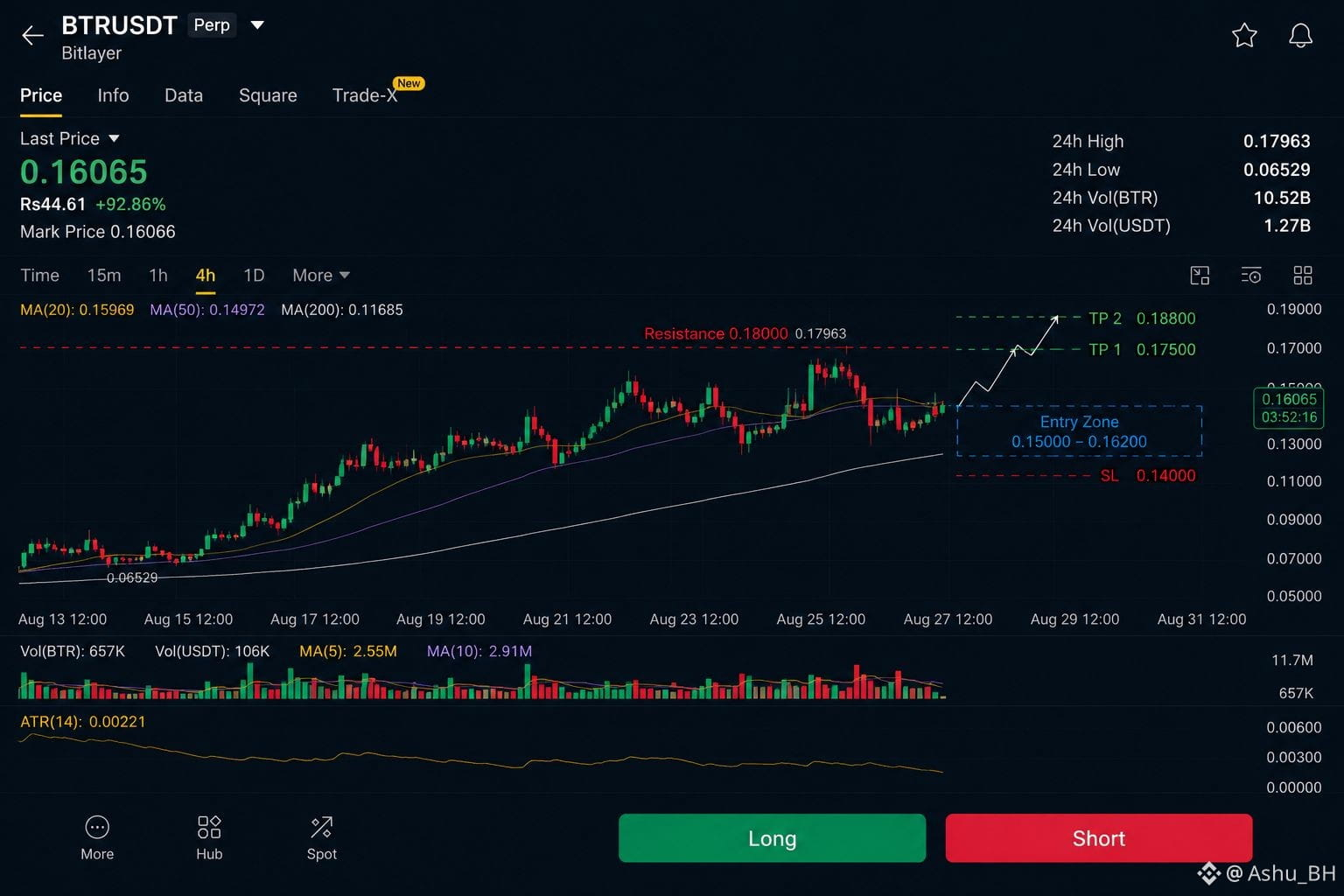Select the Time chart interval
The width and height of the screenshot is (1344, 896).
click(x=39, y=276)
